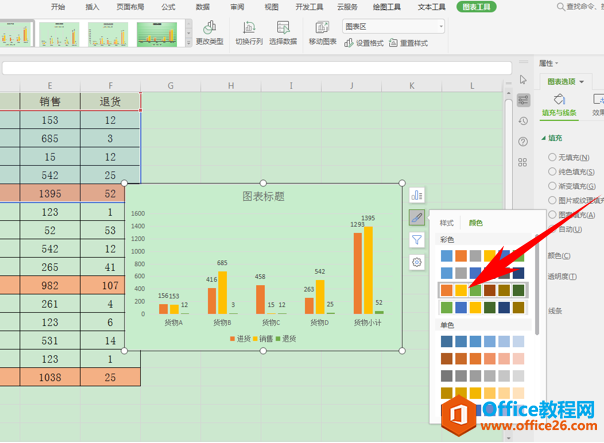Open the chart filter funnel icon

[416, 240]
